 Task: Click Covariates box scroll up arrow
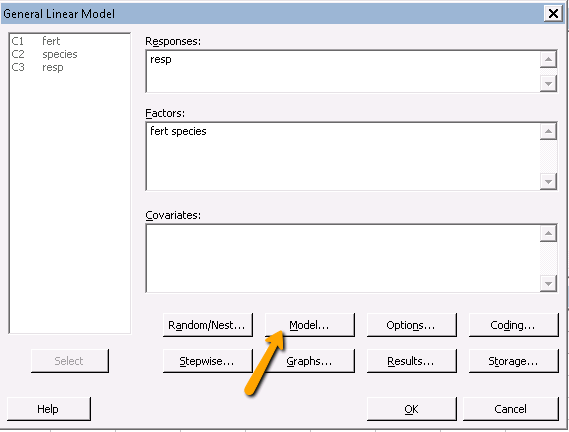coord(548,233)
